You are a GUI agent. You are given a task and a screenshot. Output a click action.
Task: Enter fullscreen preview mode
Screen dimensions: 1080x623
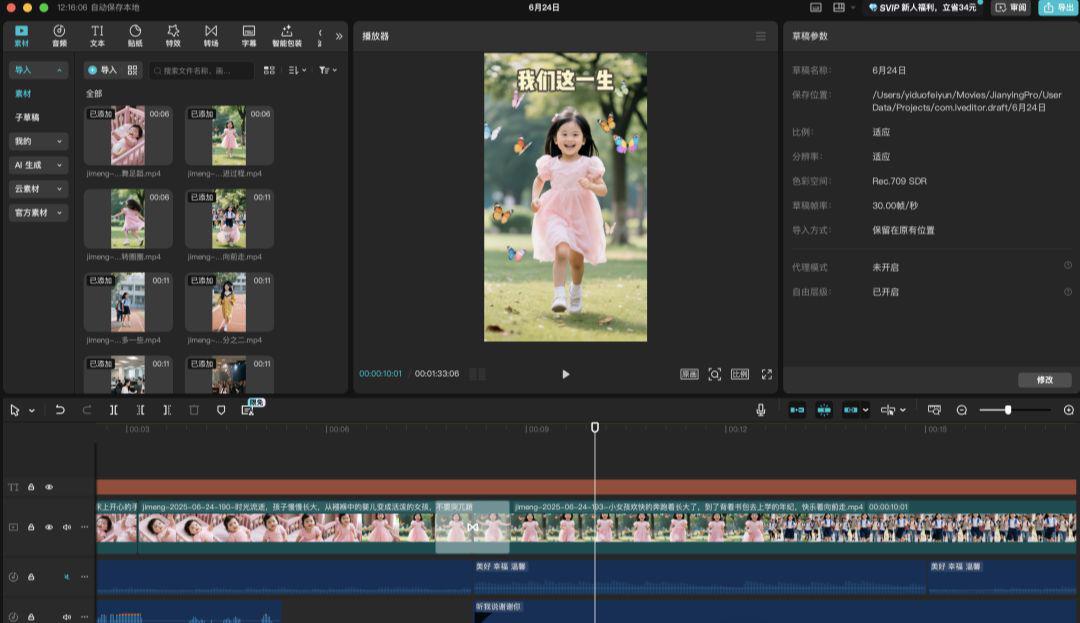[767, 374]
